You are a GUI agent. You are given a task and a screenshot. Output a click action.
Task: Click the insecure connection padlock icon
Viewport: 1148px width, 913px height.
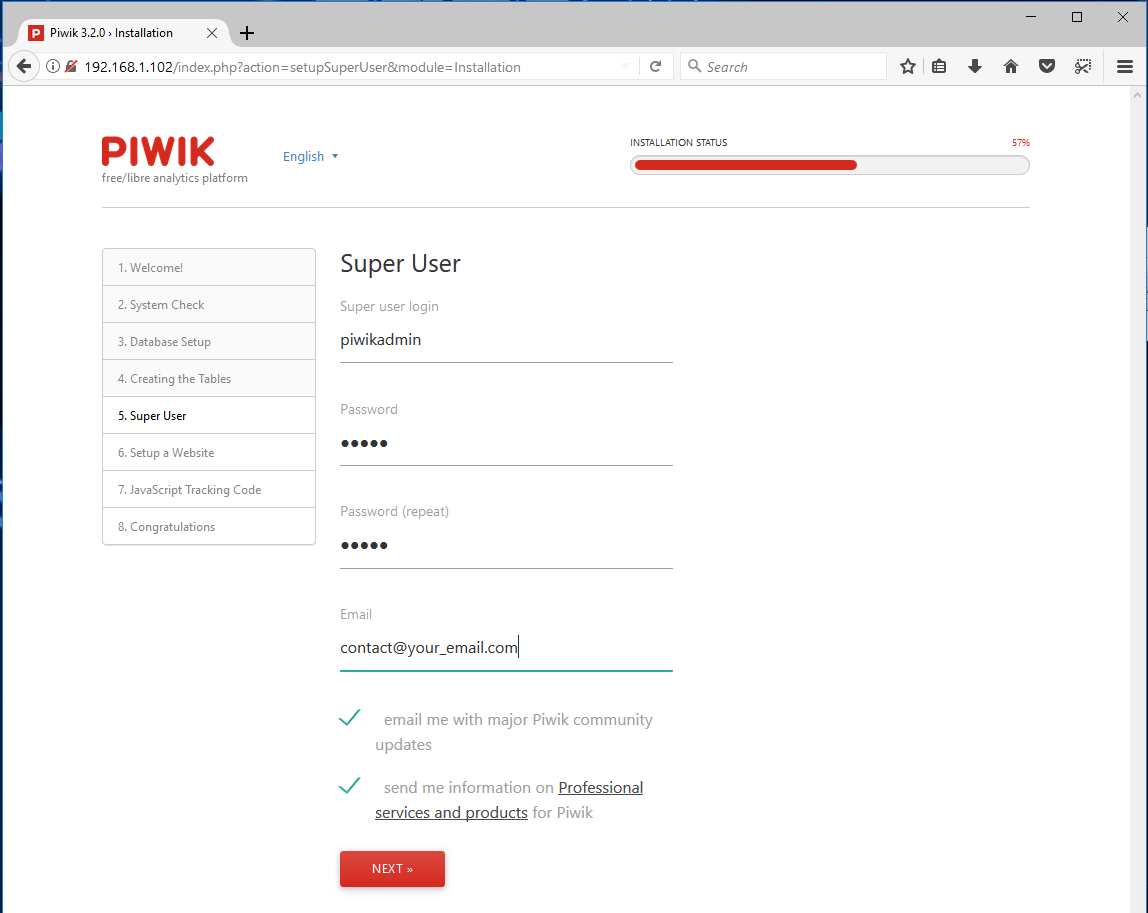pos(71,67)
